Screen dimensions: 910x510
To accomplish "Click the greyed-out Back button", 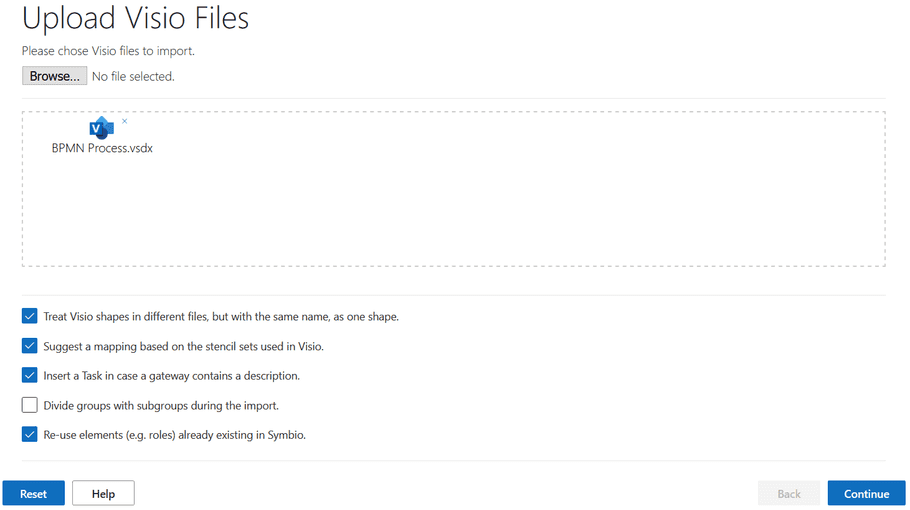I will (789, 494).
